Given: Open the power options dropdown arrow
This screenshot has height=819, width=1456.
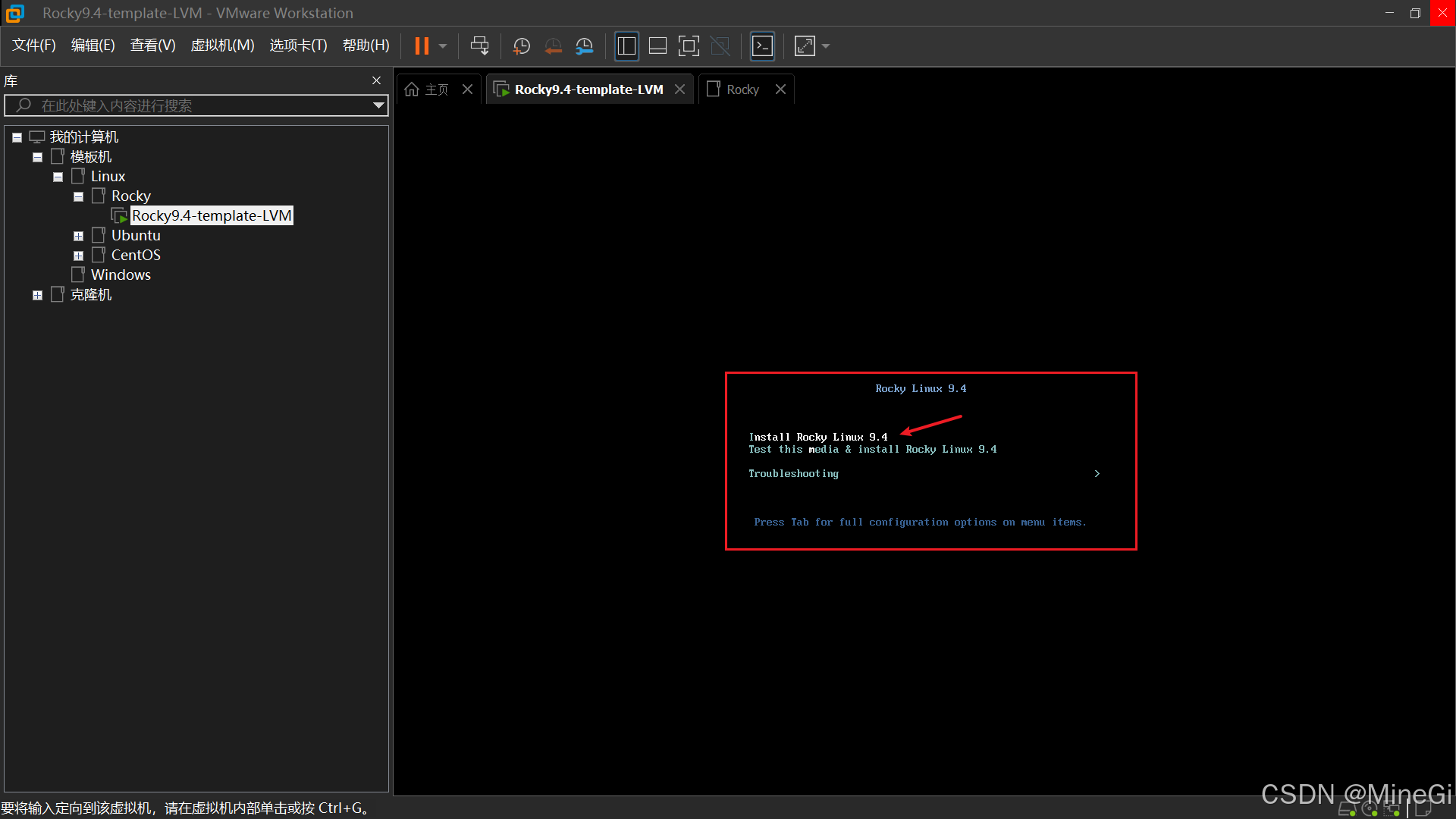Looking at the screenshot, I should click(x=443, y=46).
